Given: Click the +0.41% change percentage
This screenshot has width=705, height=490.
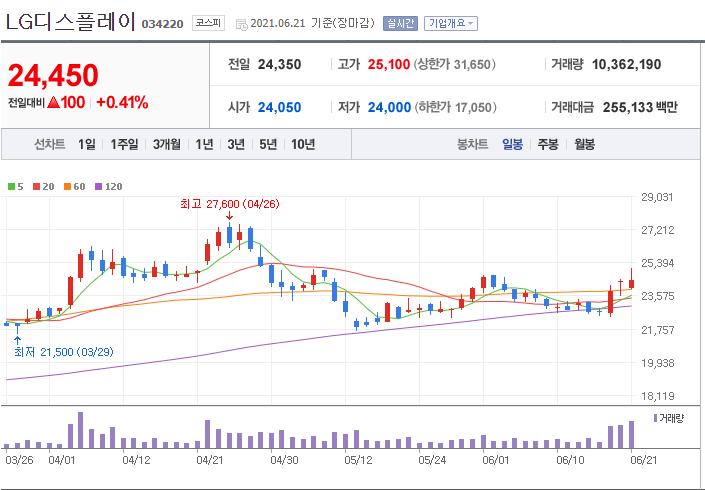Looking at the screenshot, I should (122, 102).
